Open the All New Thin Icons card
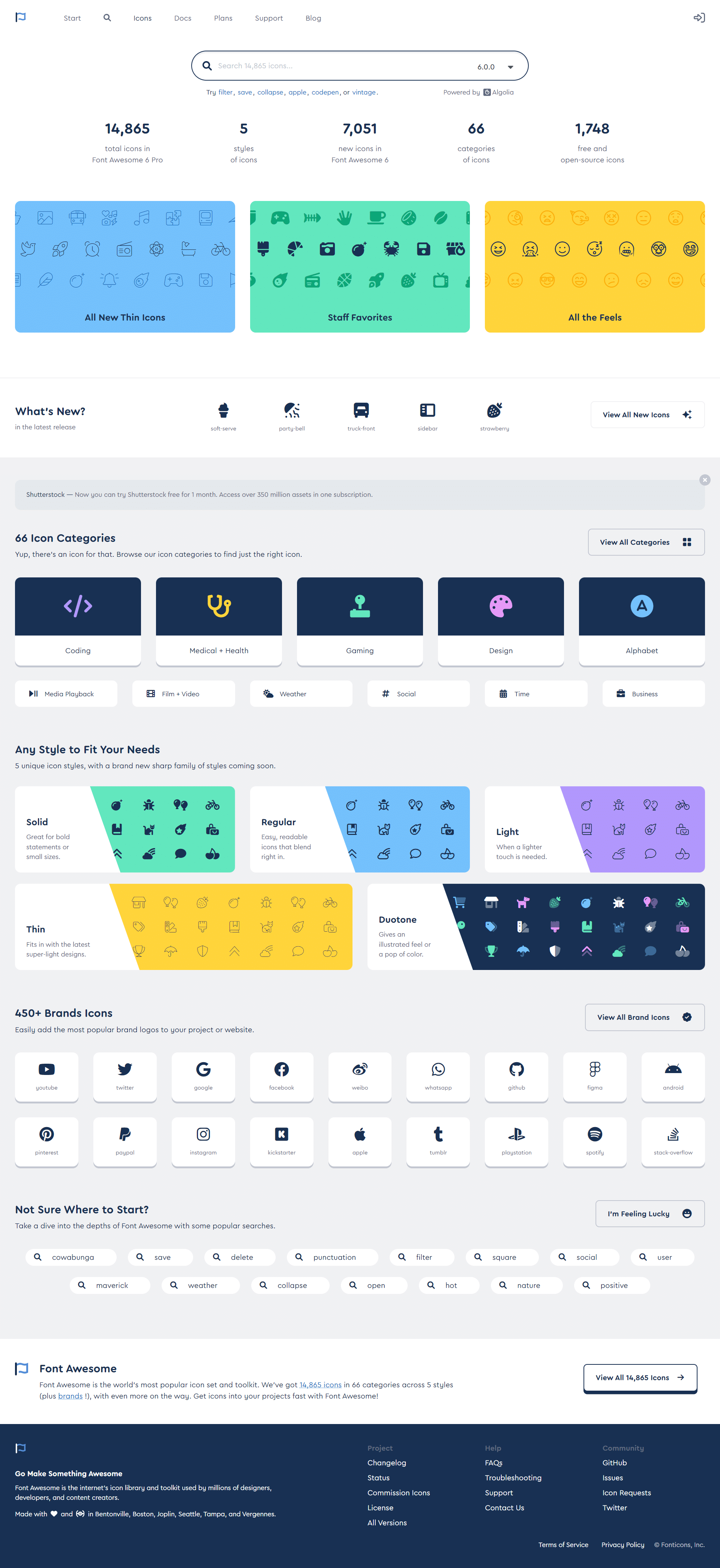720x1568 pixels. (x=125, y=267)
